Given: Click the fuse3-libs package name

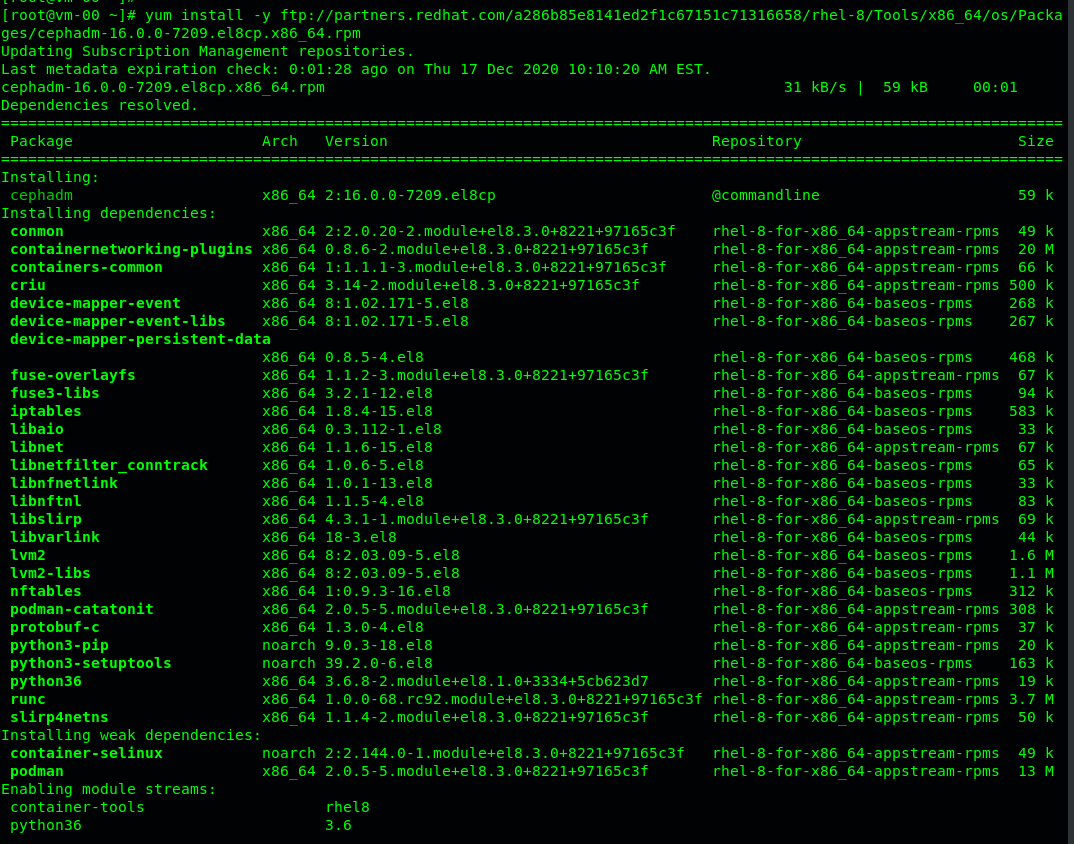Looking at the screenshot, I should pyautogui.click(x=55, y=393).
